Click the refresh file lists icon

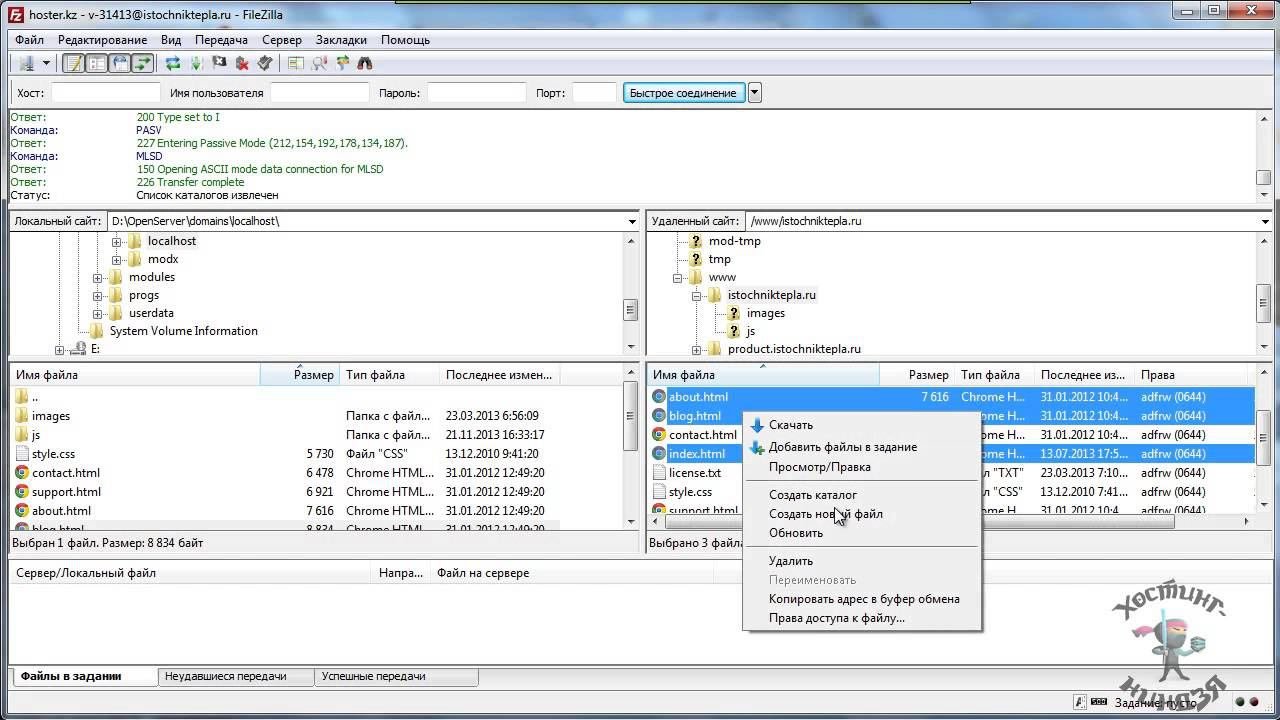point(173,63)
